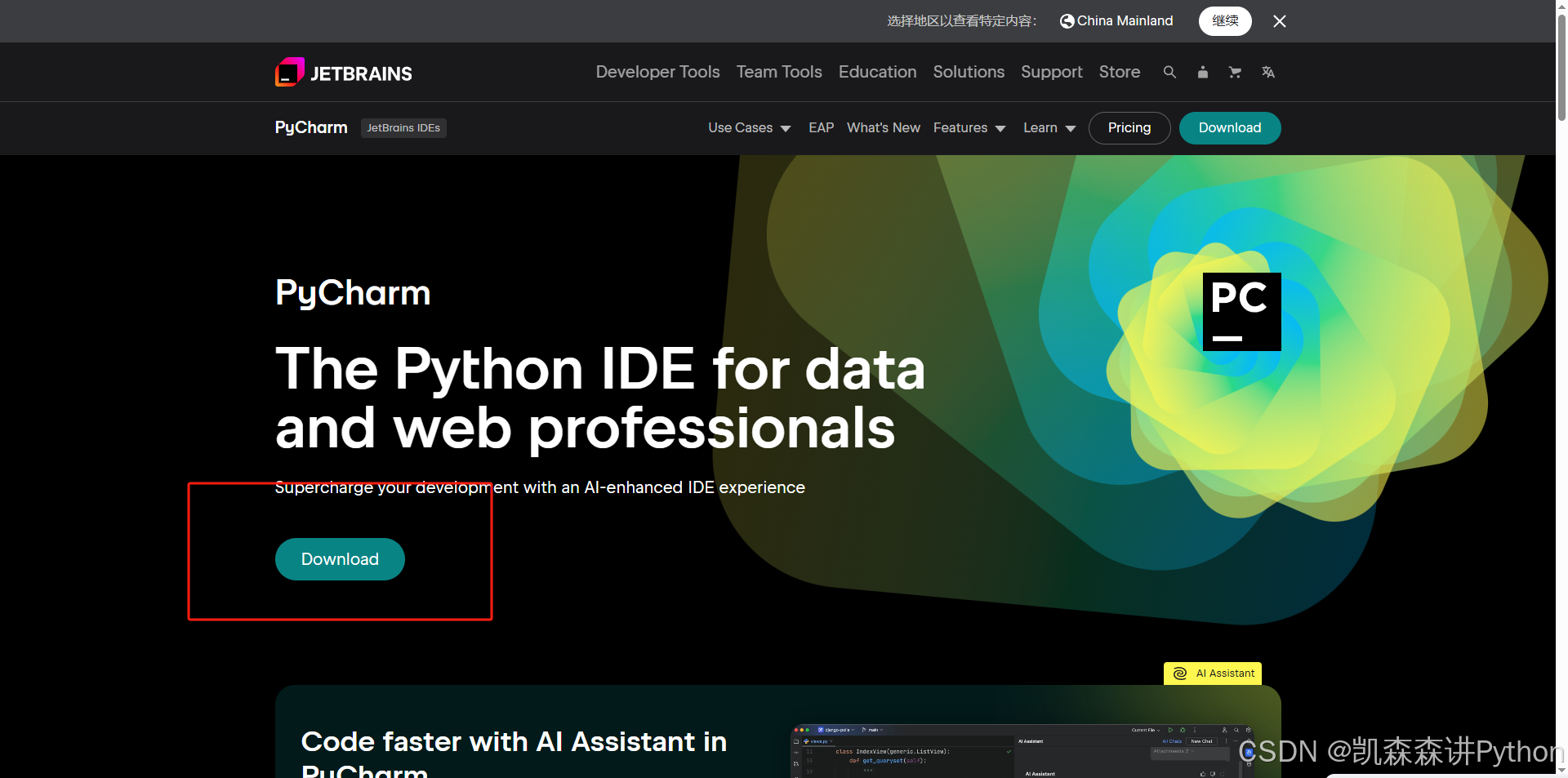This screenshot has height=778, width=1568.
Task: Open the shopping cart icon
Action: click(1235, 72)
